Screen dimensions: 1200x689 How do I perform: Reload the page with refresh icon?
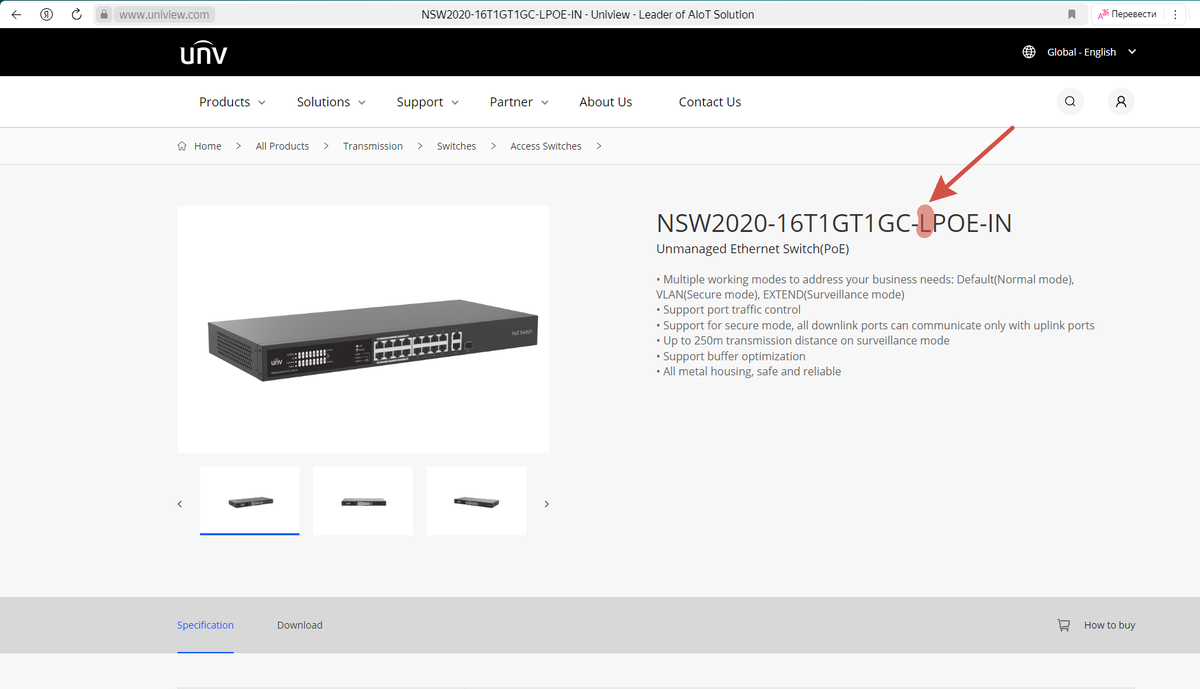(x=76, y=15)
